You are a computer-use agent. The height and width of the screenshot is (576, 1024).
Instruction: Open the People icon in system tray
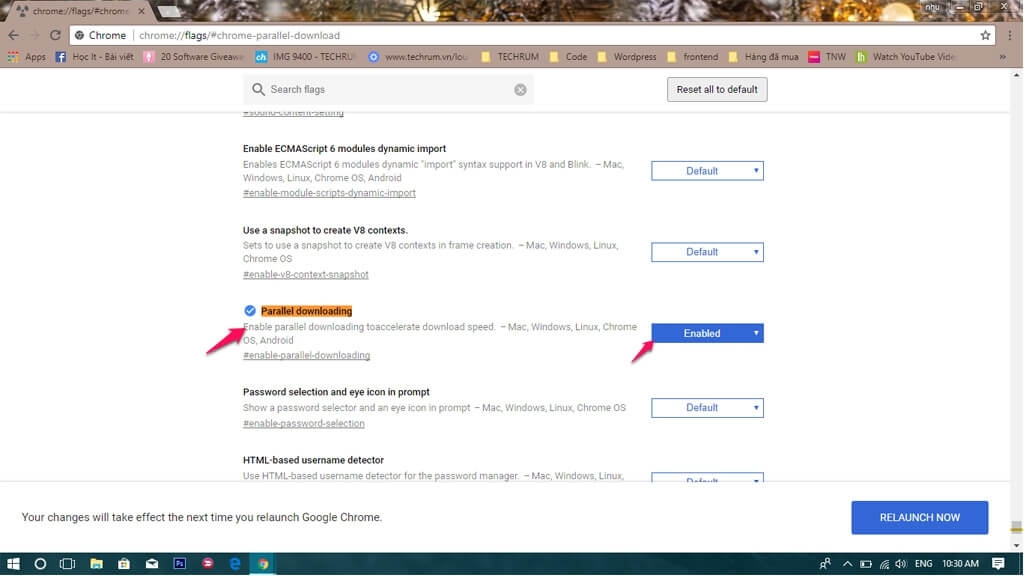pyautogui.click(x=825, y=564)
